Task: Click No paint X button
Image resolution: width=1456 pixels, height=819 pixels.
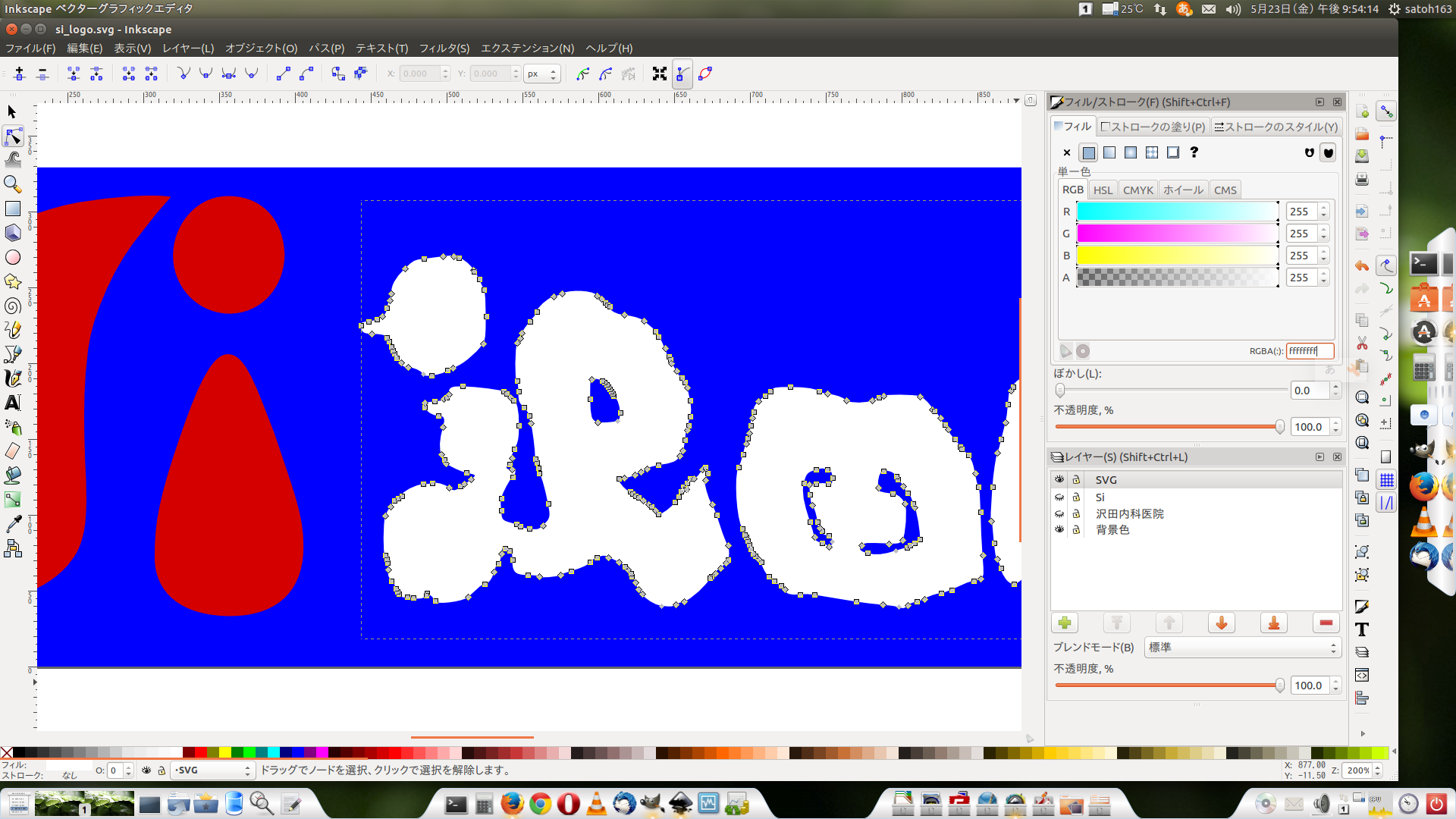Action: [x=1067, y=152]
